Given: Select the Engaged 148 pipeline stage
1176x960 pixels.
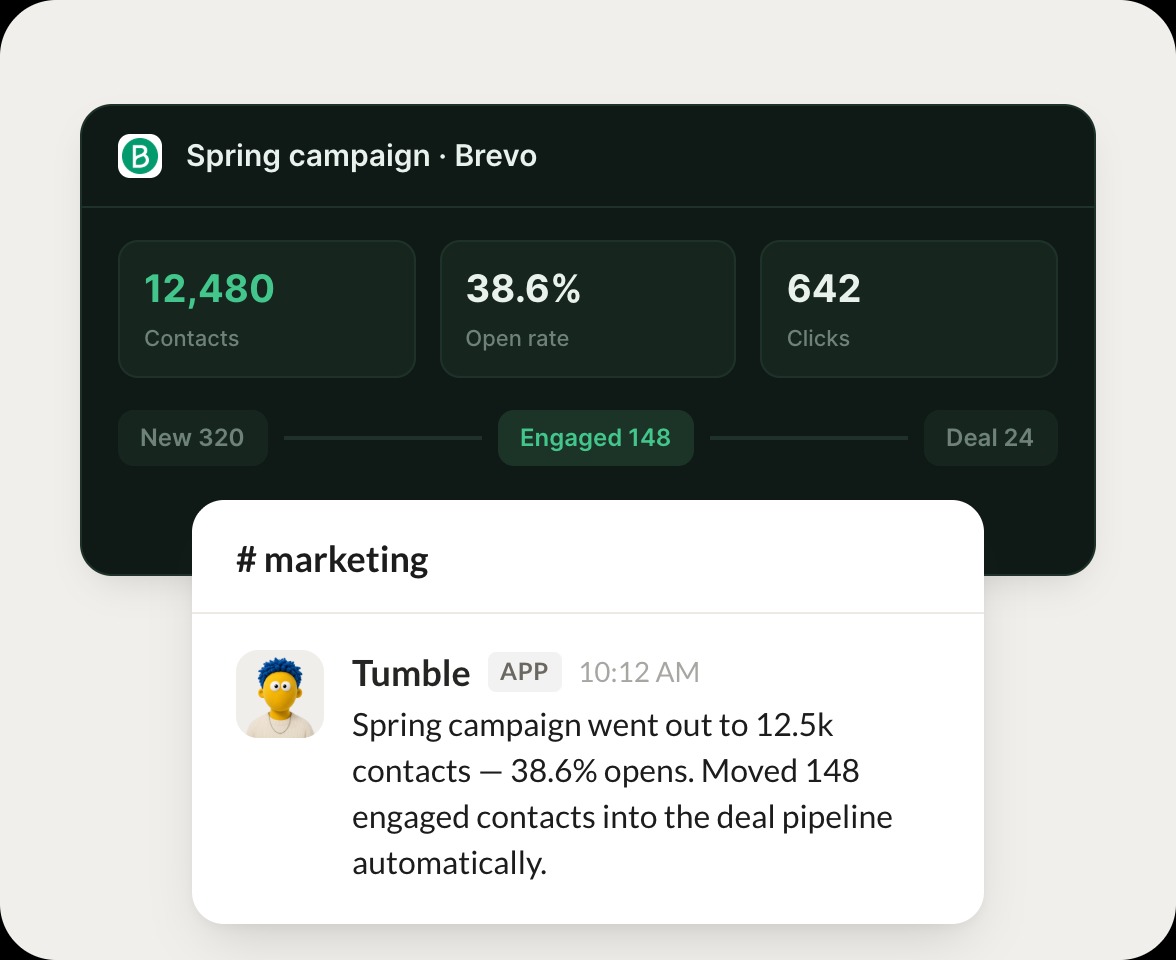Looking at the screenshot, I should click(x=596, y=438).
